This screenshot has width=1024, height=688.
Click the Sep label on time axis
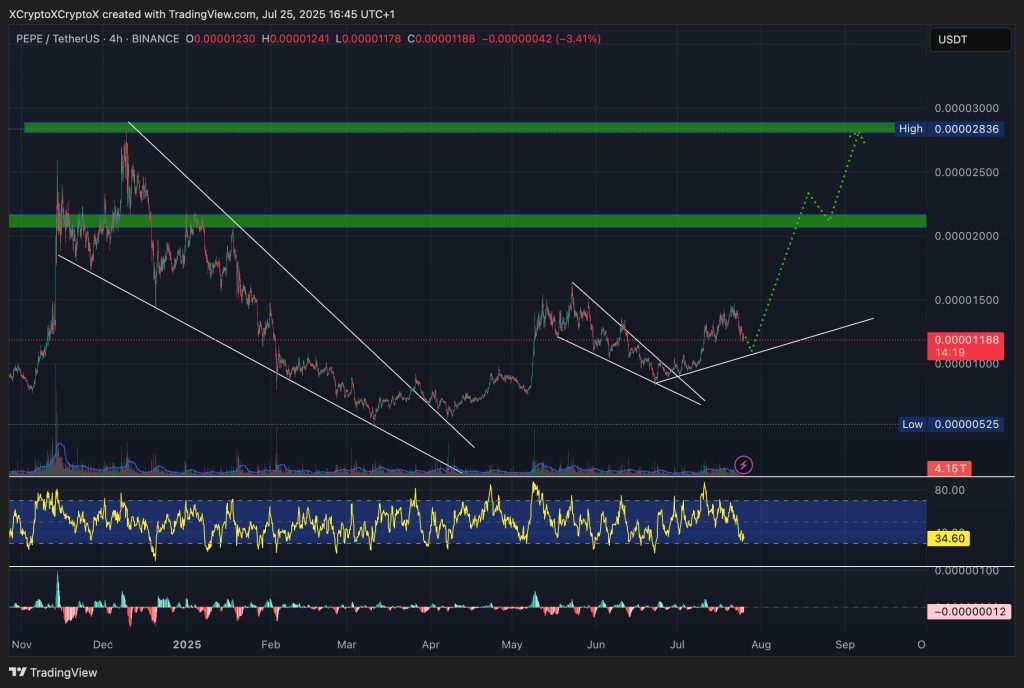point(845,644)
